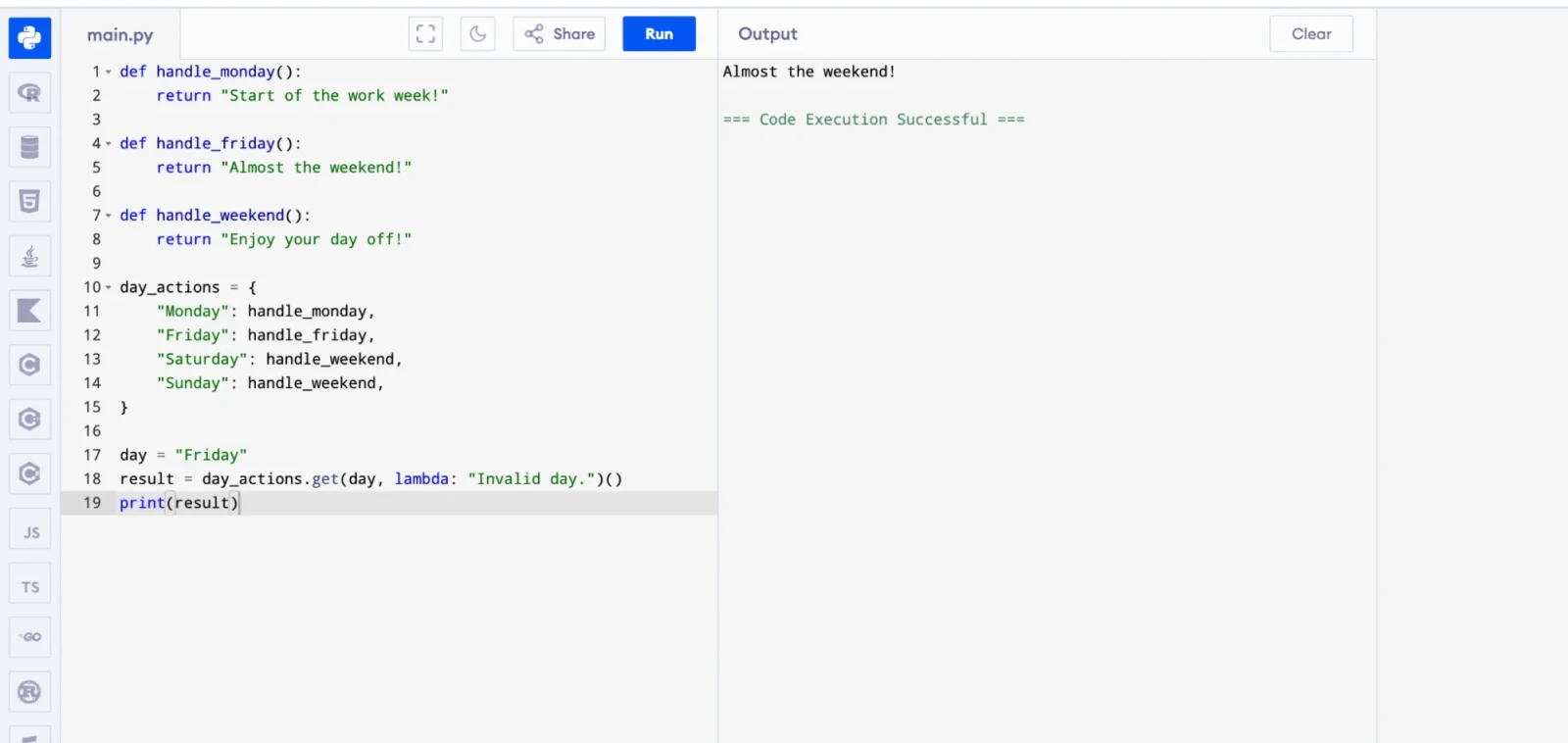Click the Code Execution Successful message

click(874, 120)
